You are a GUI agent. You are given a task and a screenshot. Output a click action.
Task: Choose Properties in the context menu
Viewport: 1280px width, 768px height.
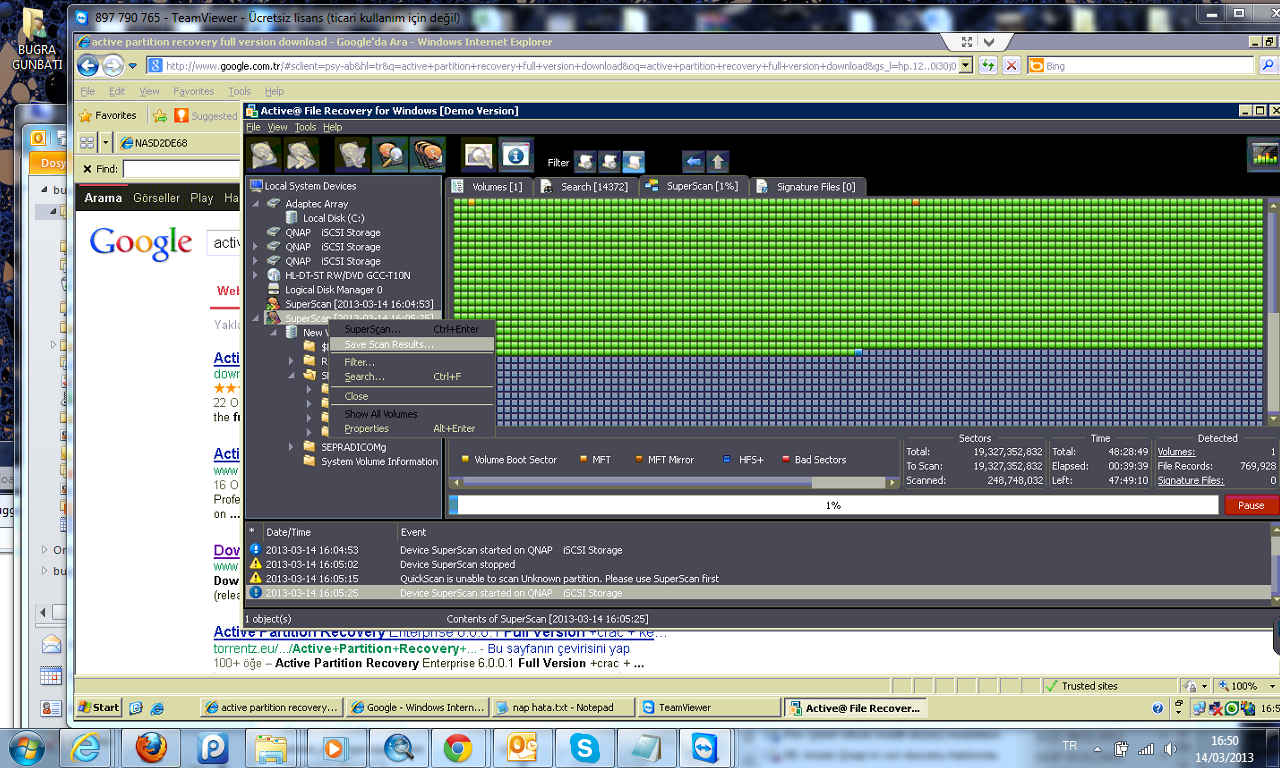coord(412,428)
